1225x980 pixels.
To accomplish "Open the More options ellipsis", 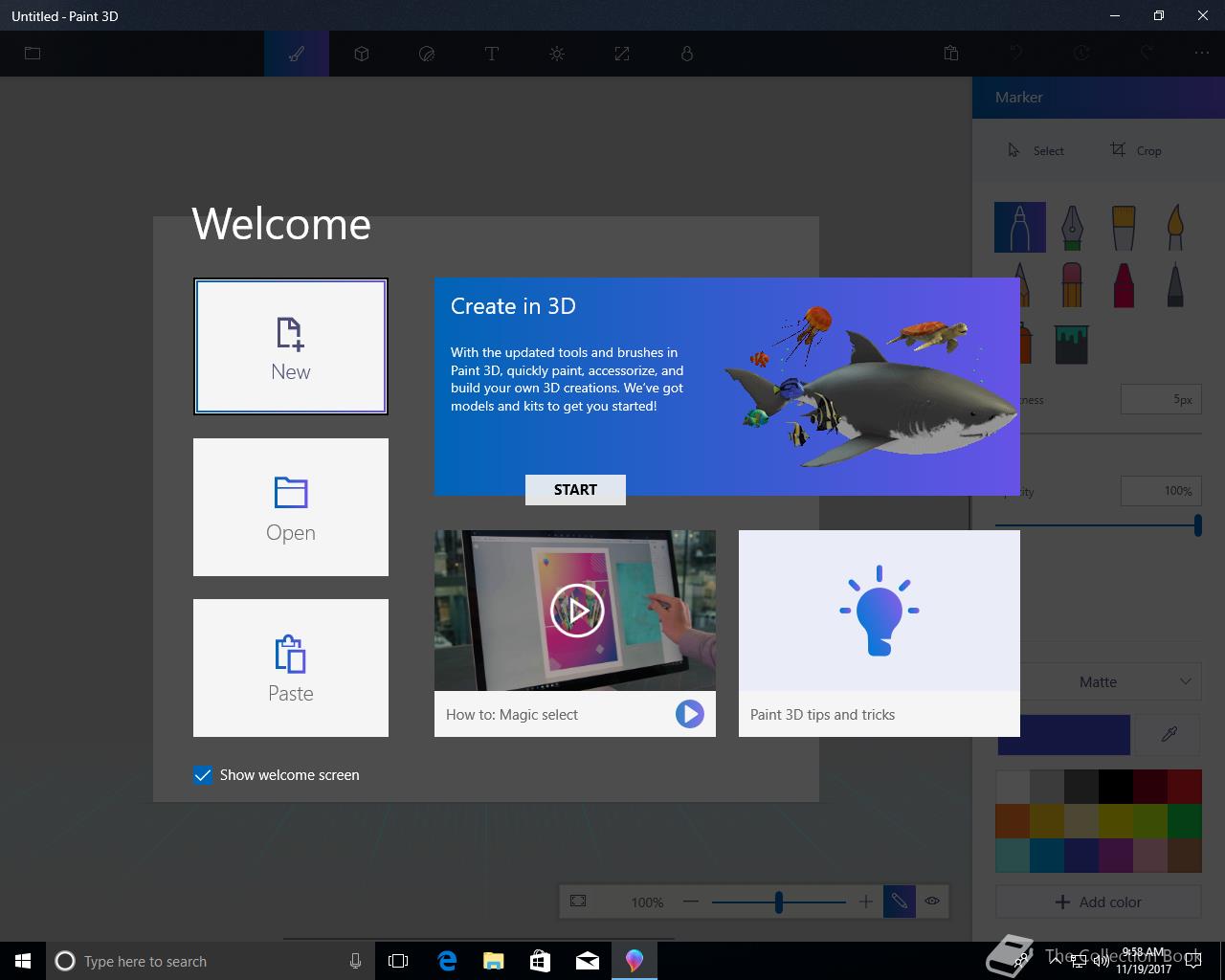I will [x=1202, y=54].
